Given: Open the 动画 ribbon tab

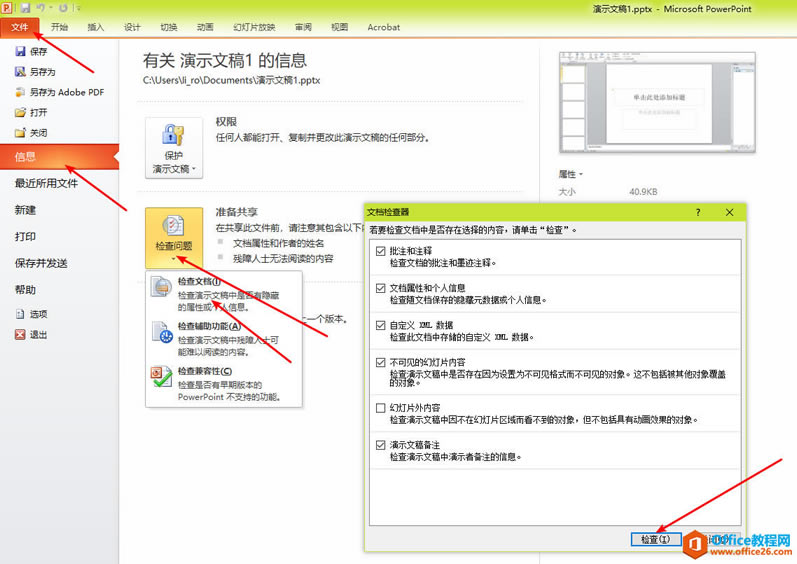Looking at the screenshot, I should (205, 27).
